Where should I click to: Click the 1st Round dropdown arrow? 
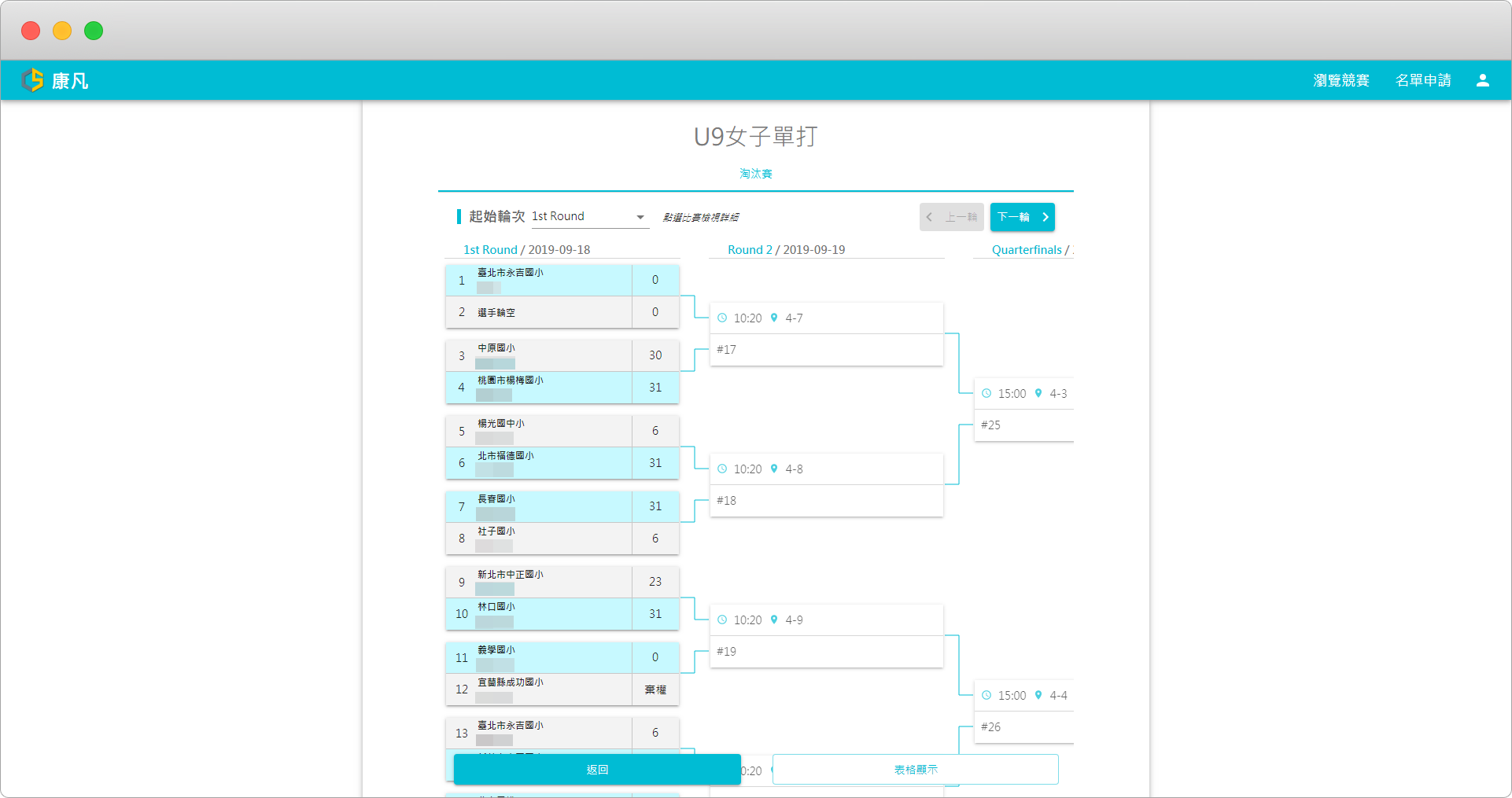coord(640,217)
